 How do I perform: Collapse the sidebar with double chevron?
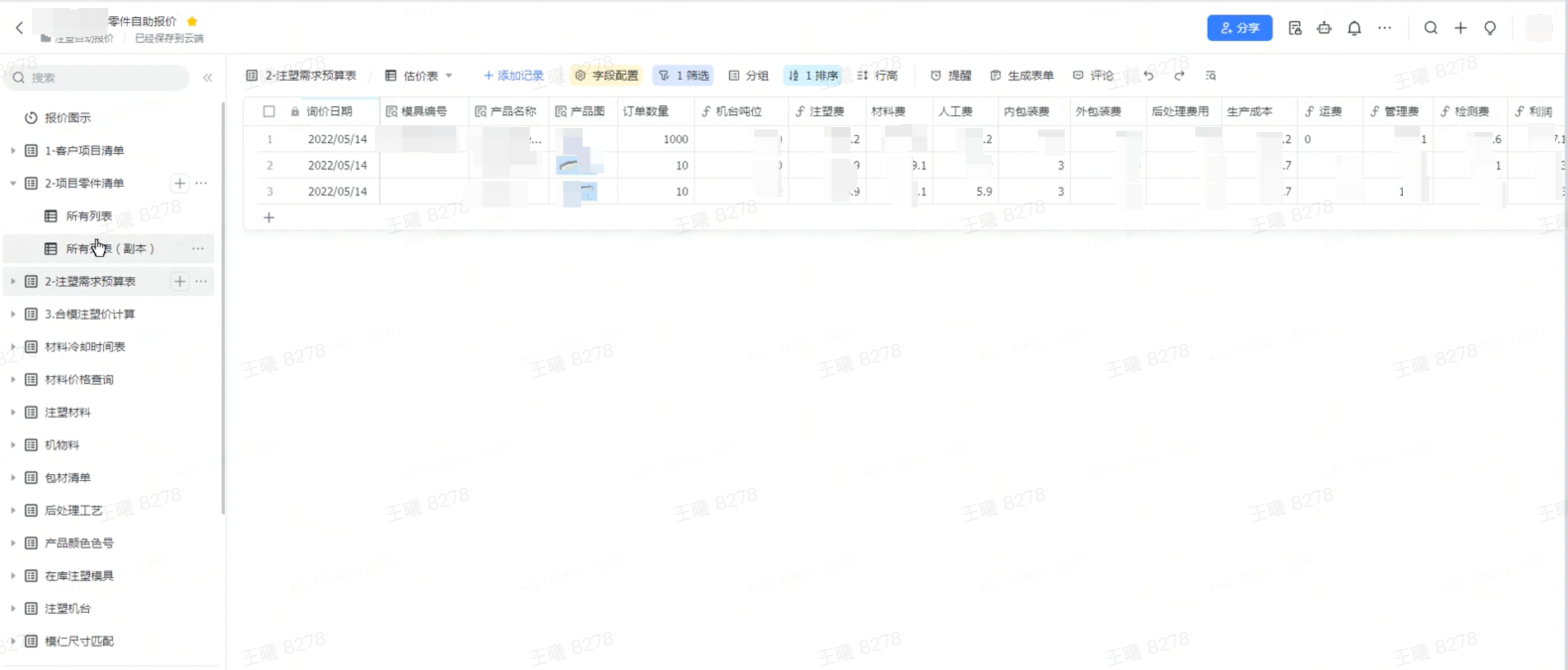207,78
